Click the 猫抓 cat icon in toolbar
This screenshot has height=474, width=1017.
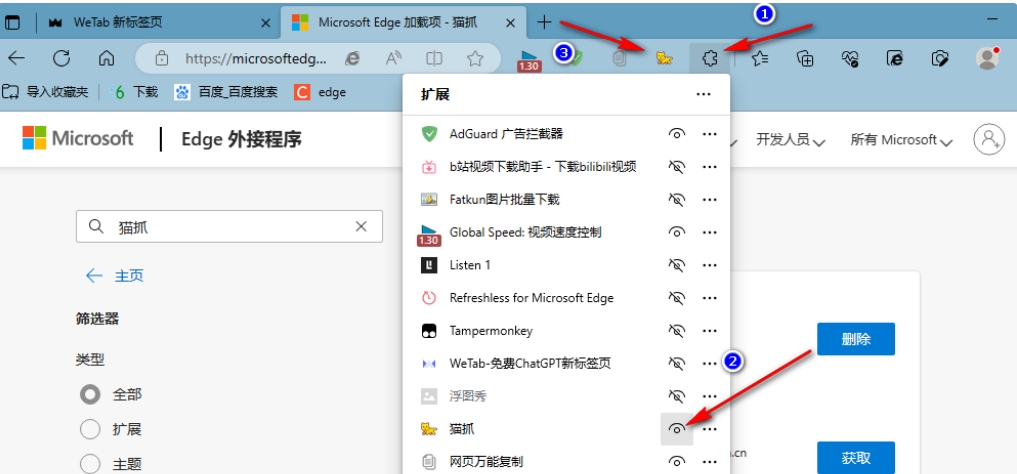click(x=662, y=59)
